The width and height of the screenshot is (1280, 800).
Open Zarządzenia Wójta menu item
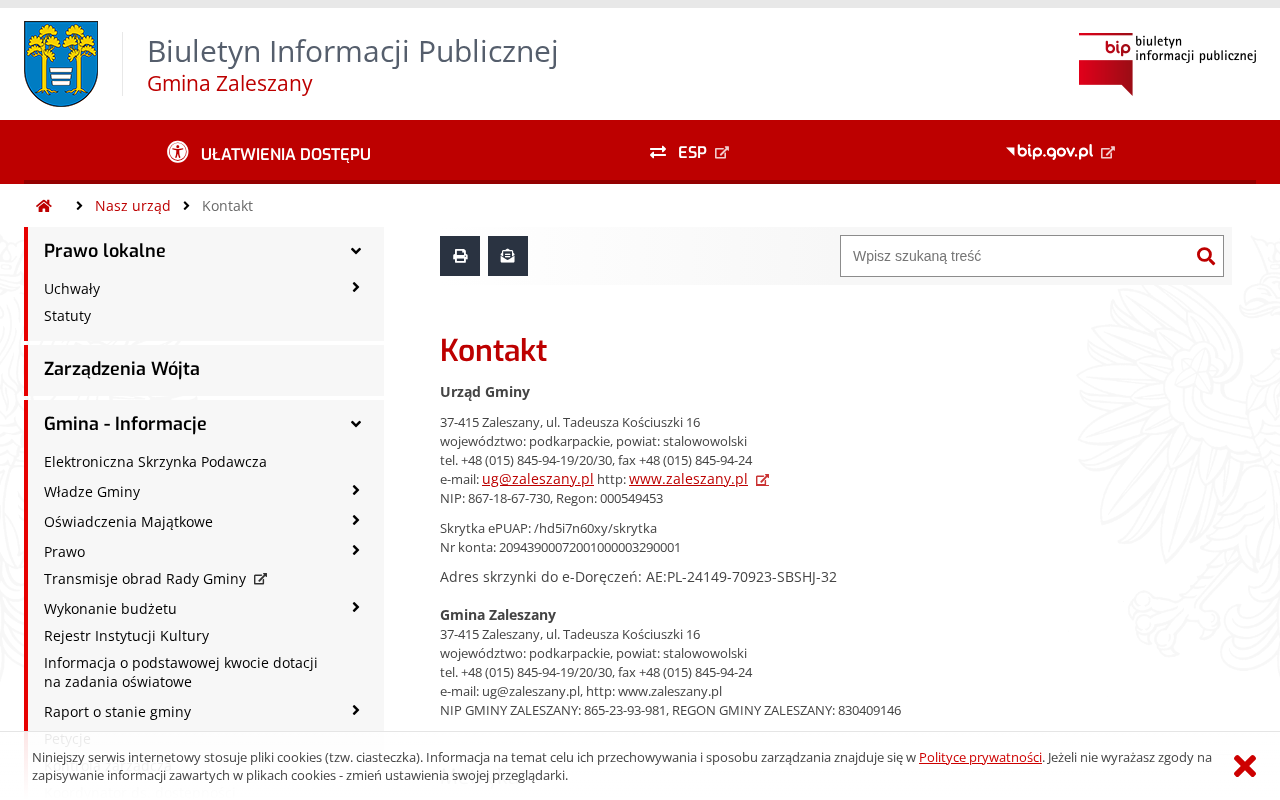pyautogui.click(x=122, y=369)
